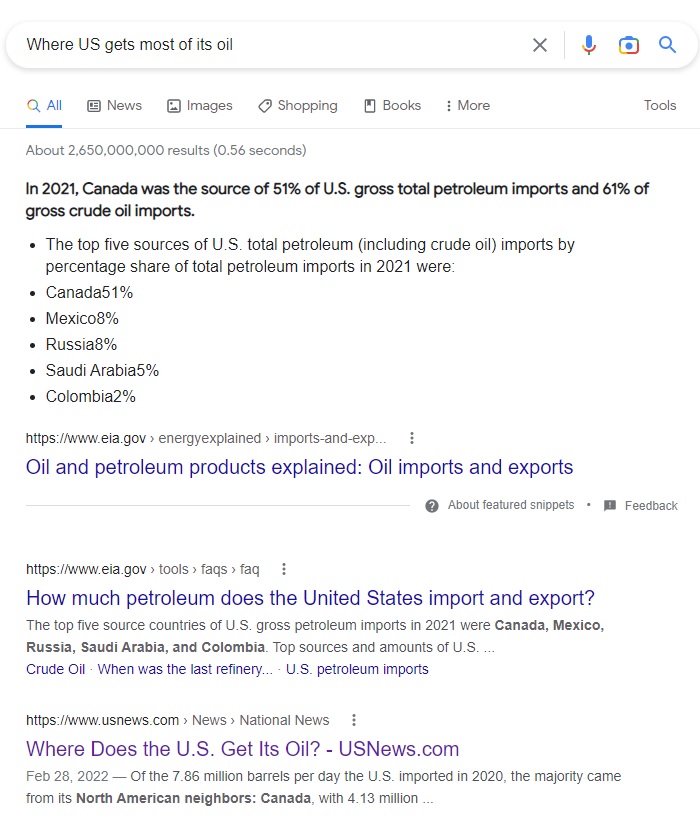Submit search using the magnifier icon

click(x=667, y=45)
